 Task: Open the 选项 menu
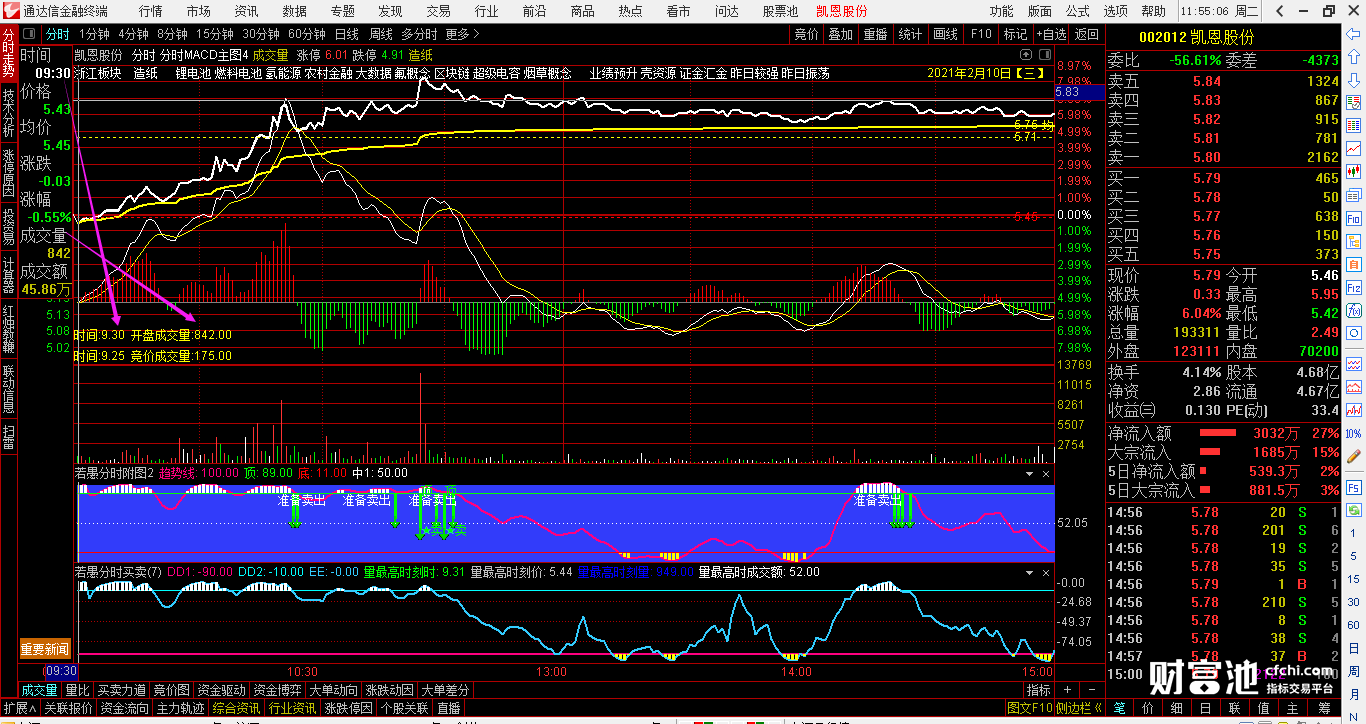point(1115,11)
